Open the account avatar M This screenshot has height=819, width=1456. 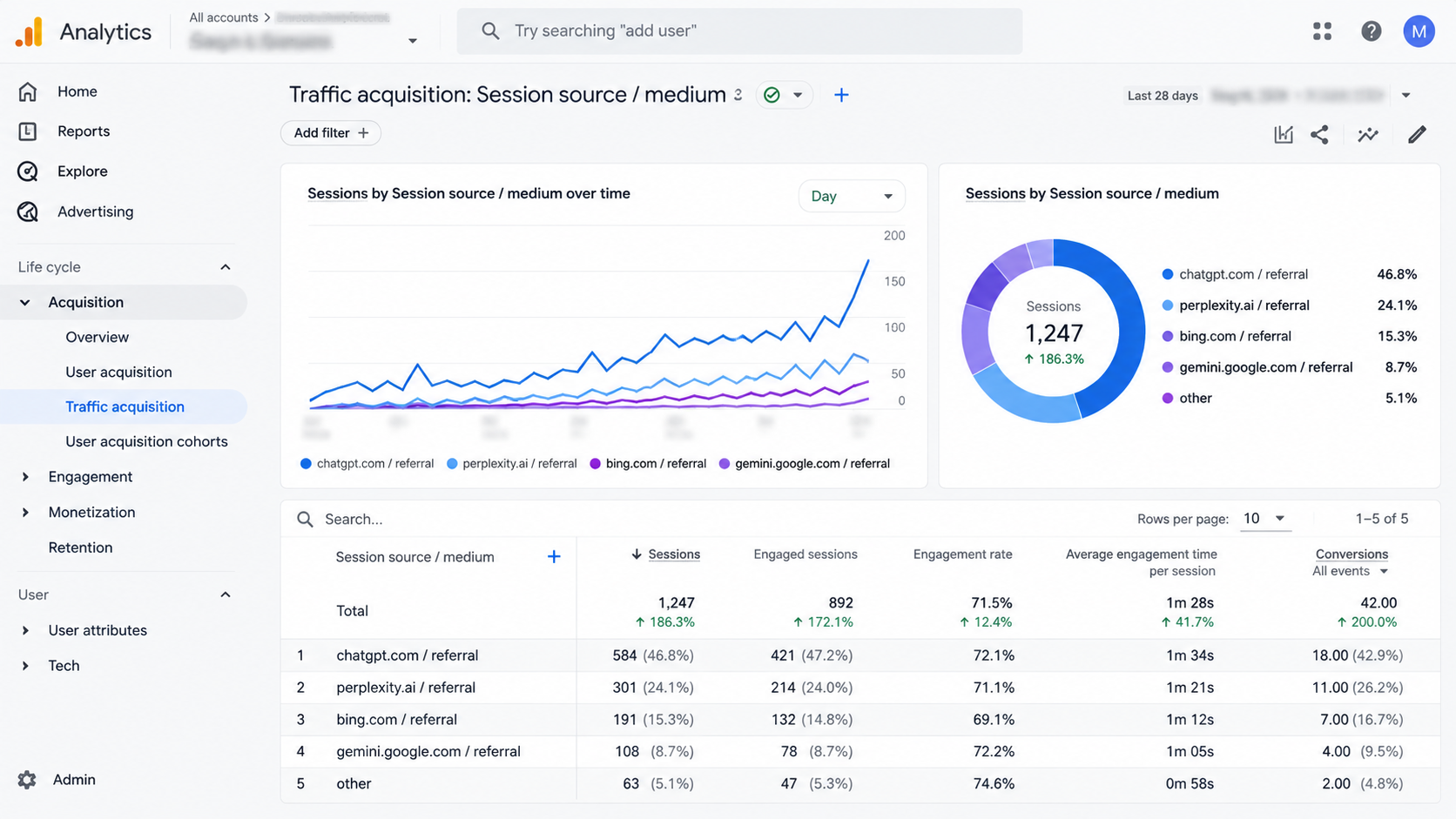click(1419, 31)
